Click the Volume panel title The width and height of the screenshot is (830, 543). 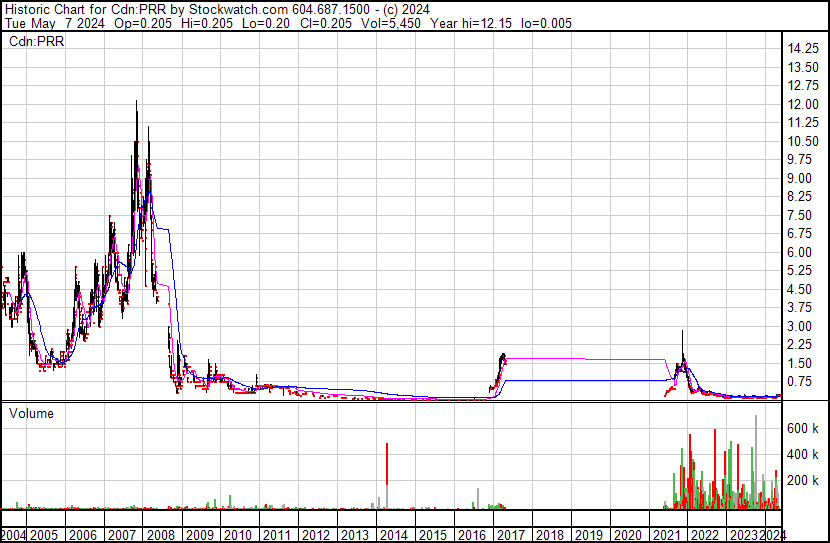tap(30, 412)
